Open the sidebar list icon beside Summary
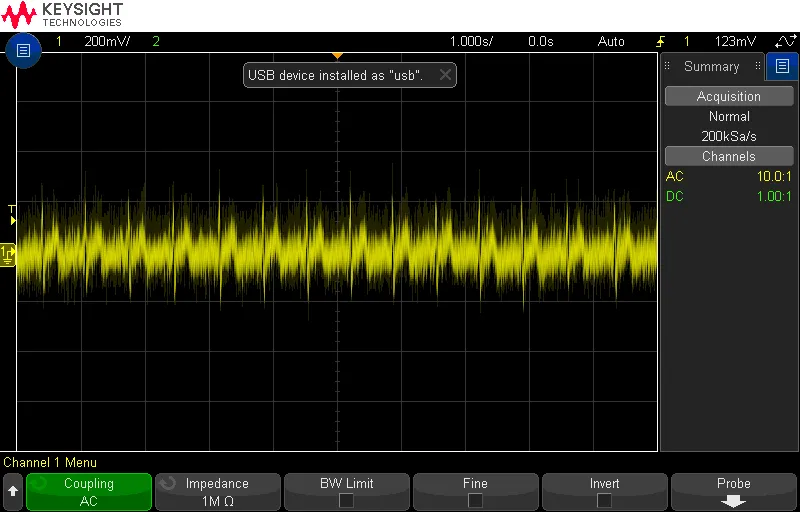This screenshot has width=800, height=512. click(x=782, y=66)
